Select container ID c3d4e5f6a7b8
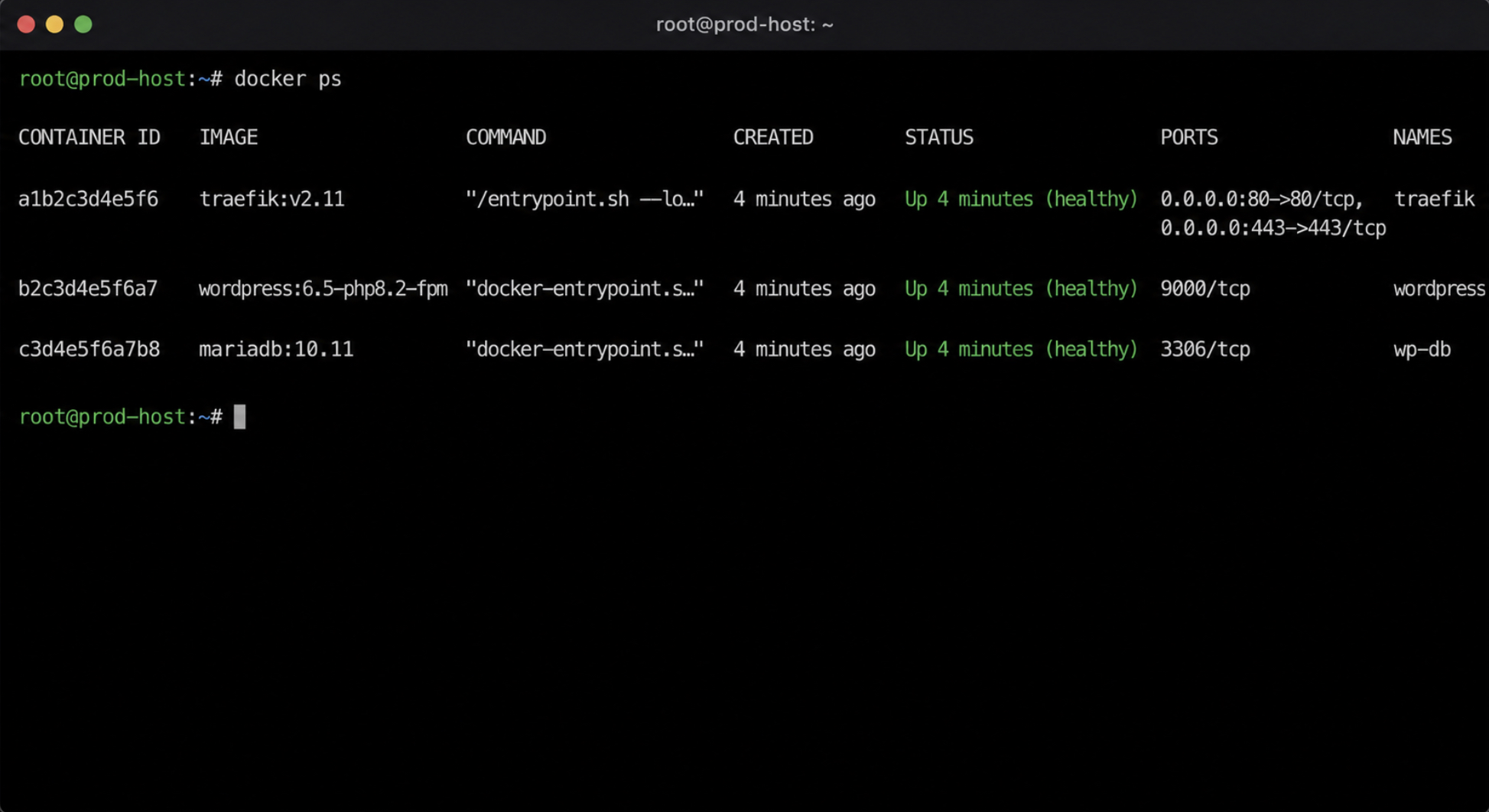This screenshot has width=1489, height=812. tap(89, 349)
